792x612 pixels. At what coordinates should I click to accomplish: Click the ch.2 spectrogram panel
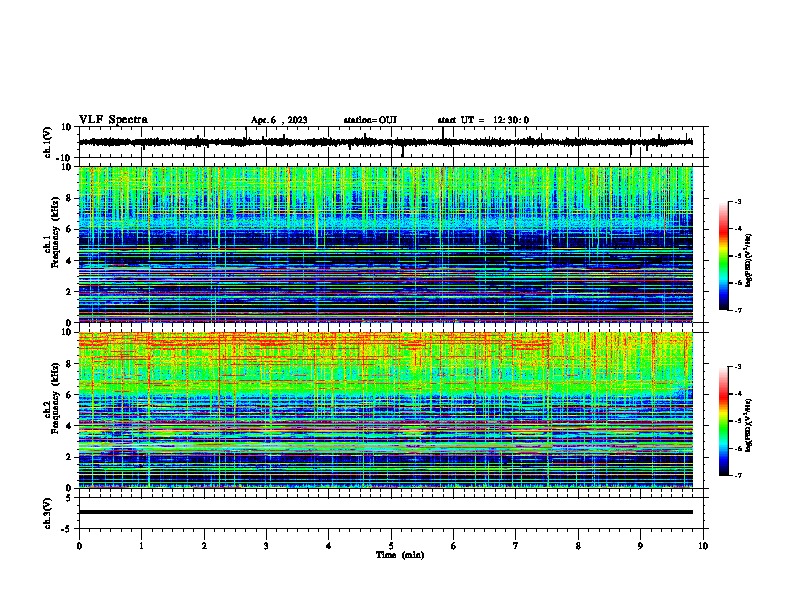pyautogui.click(x=385, y=410)
